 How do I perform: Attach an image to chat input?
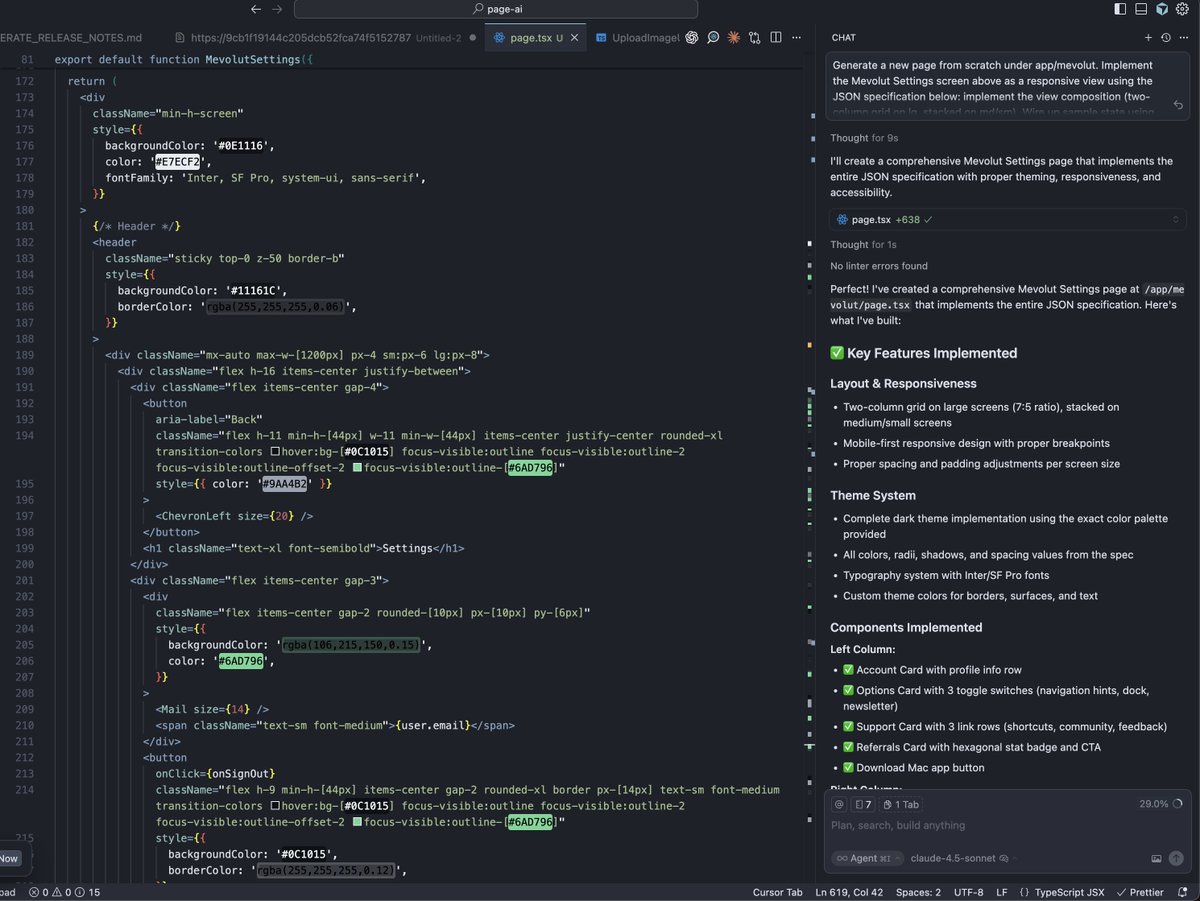(1157, 858)
